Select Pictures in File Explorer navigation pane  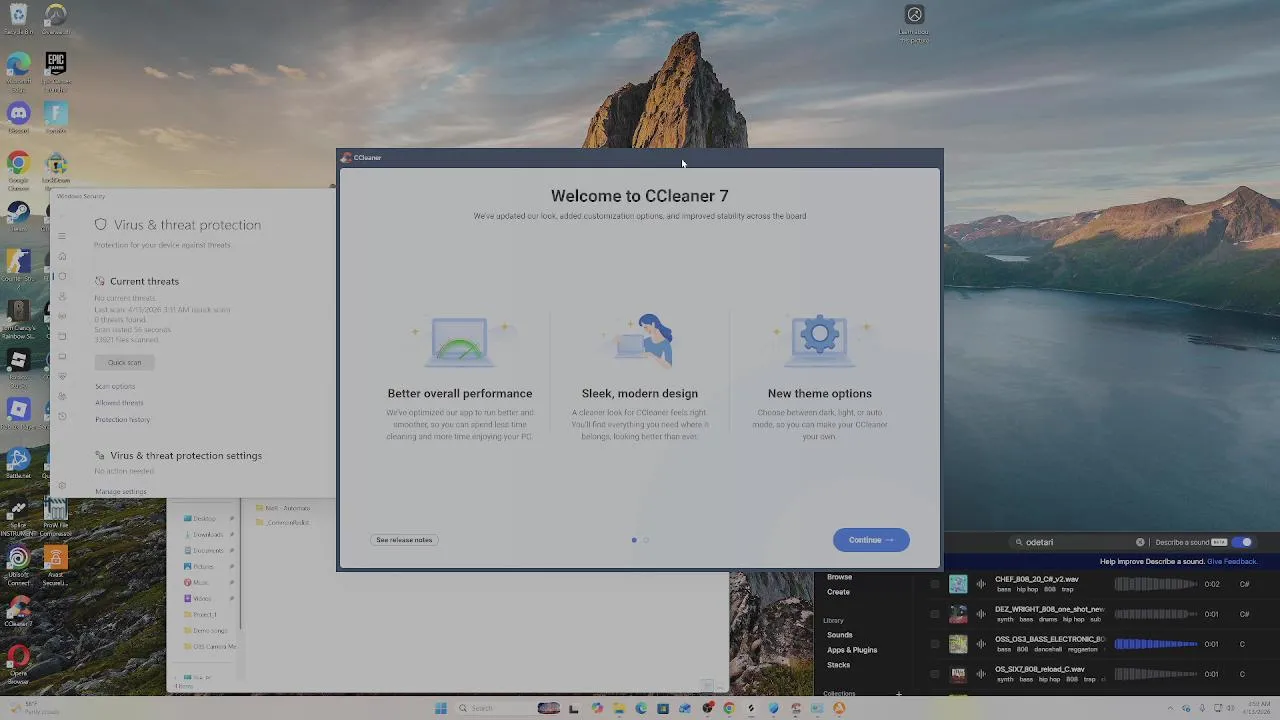tap(204, 566)
